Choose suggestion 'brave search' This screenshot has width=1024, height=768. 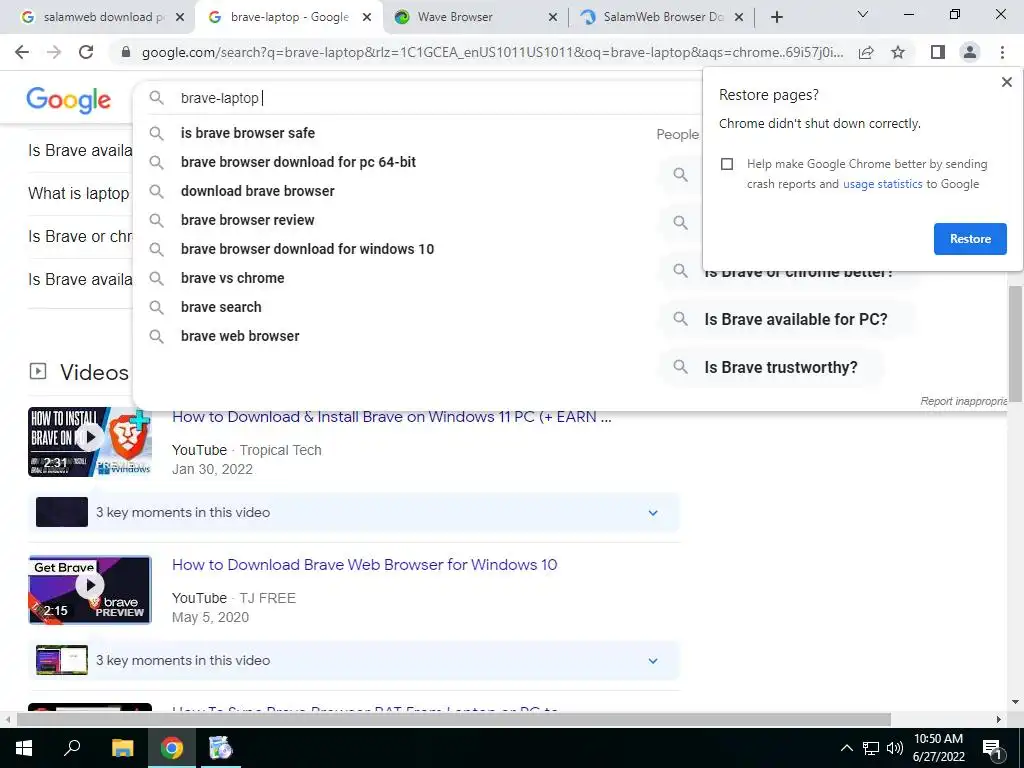click(x=221, y=307)
